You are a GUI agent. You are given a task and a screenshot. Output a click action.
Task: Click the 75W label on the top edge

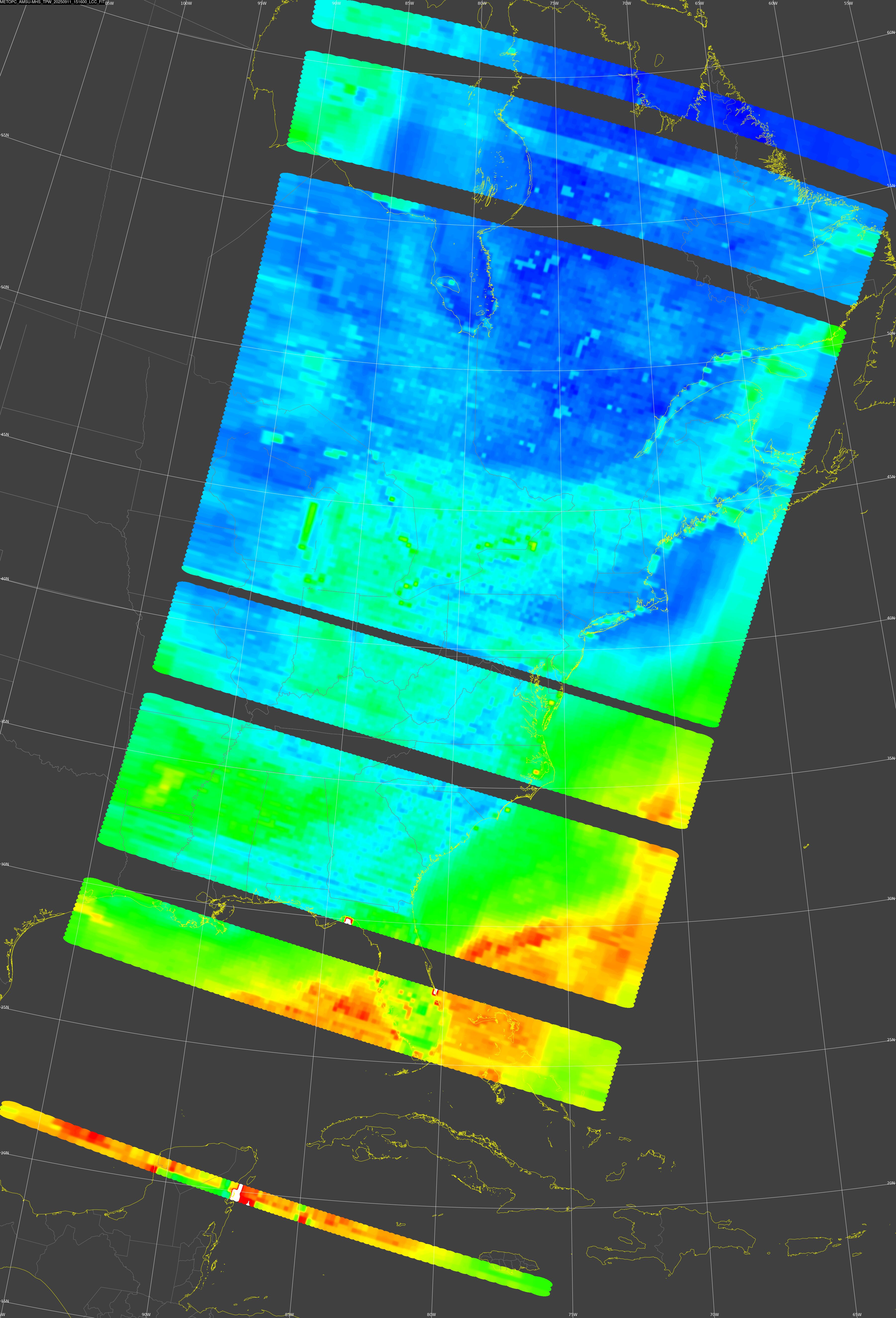[x=554, y=3]
